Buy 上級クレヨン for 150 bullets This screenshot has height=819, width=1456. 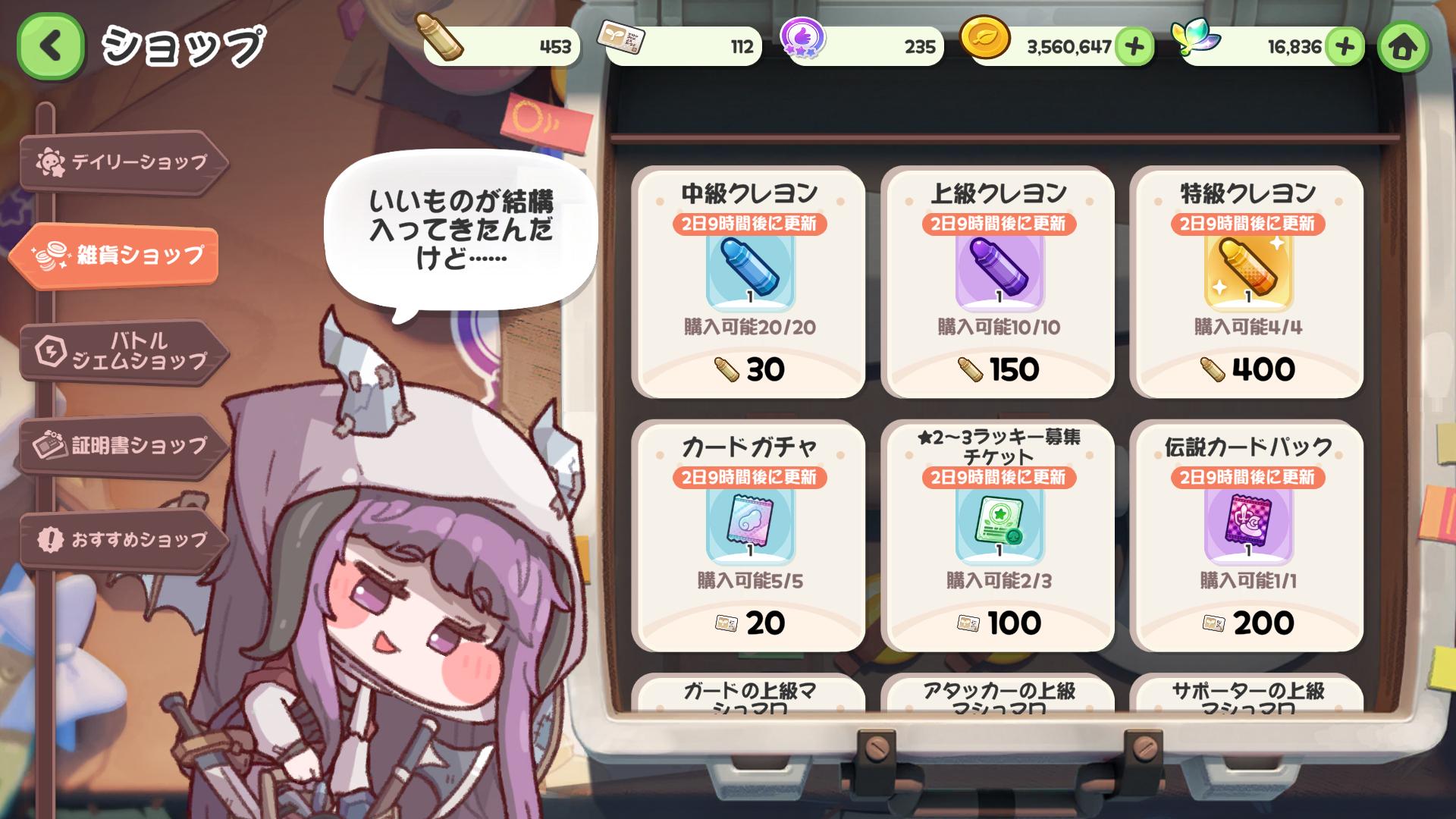tap(998, 370)
